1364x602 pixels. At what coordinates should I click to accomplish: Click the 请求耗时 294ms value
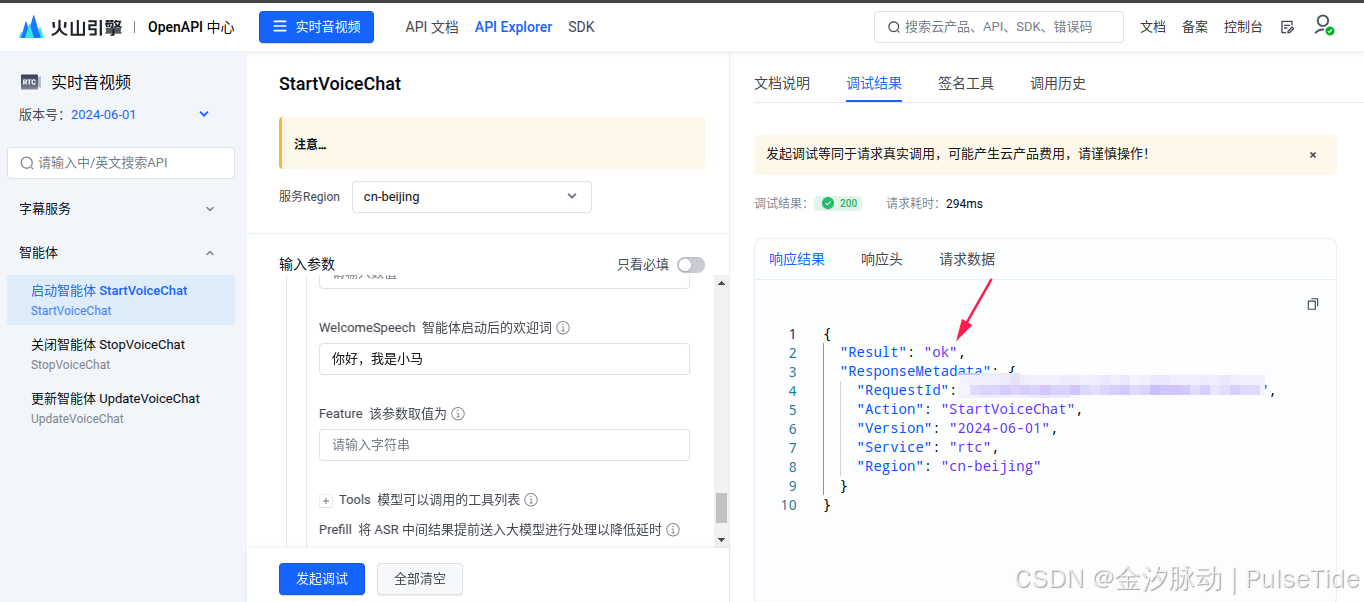click(x=964, y=203)
